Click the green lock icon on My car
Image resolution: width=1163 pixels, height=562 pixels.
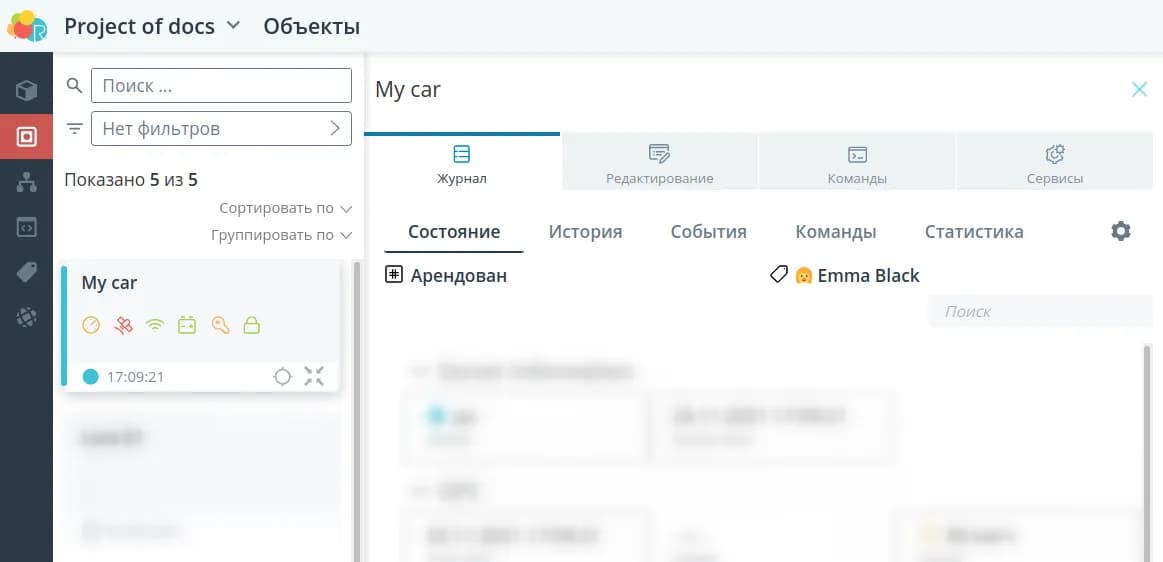point(252,325)
